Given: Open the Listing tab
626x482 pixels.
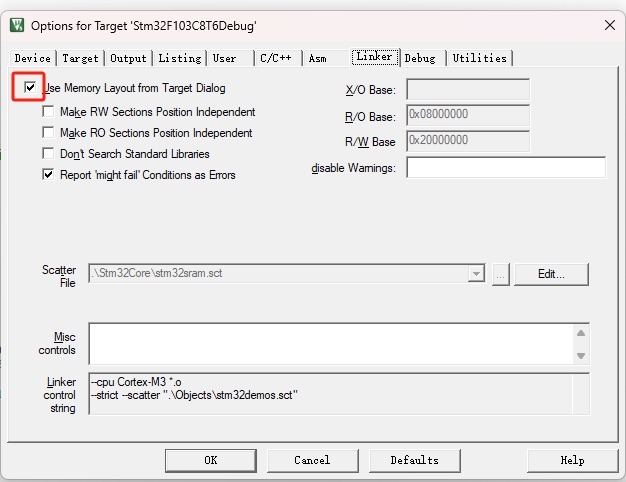Looking at the screenshot, I should pyautogui.click(x=180, y=58).
